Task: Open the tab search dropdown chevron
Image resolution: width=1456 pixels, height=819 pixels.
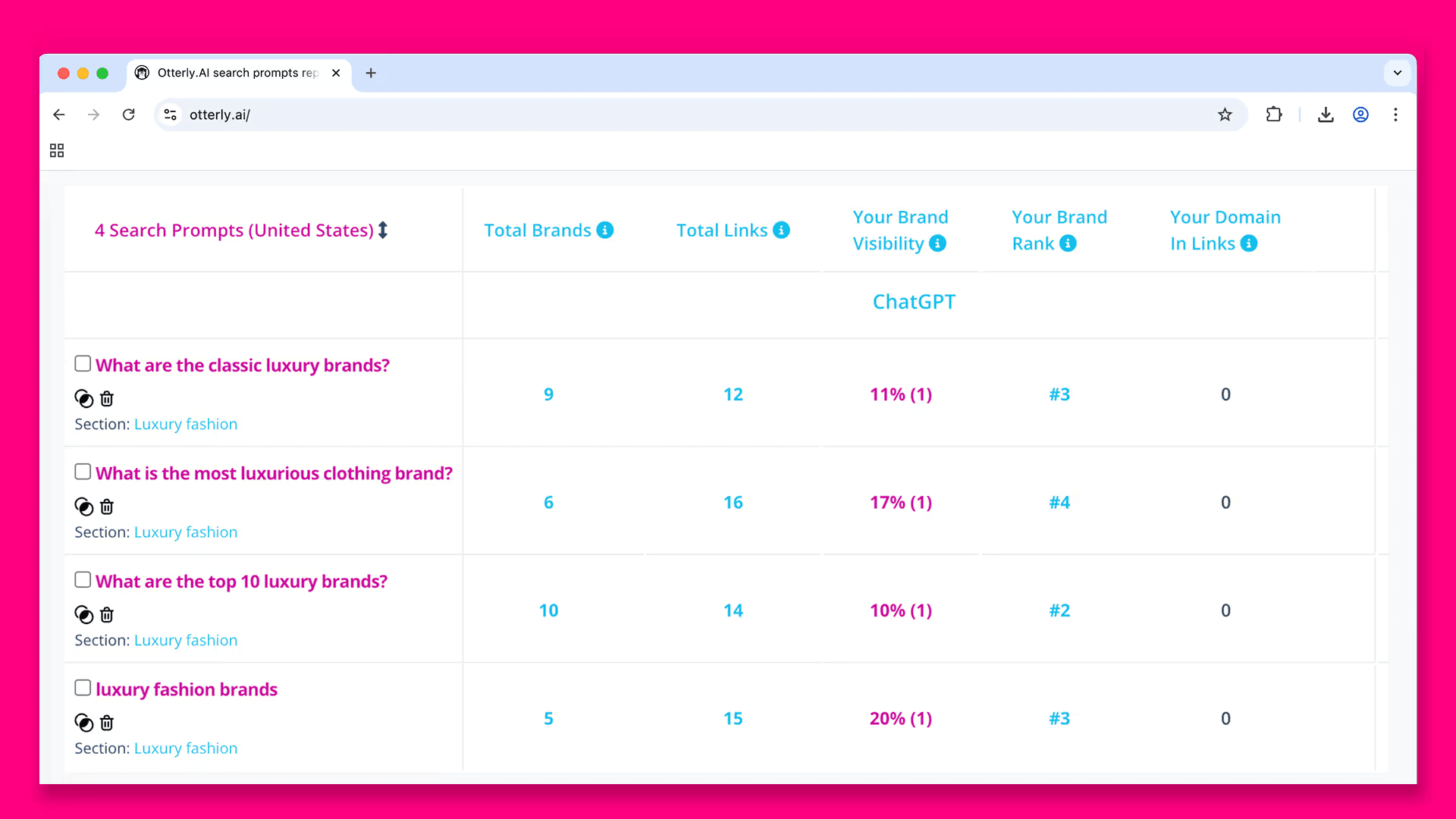Action: click(x=1397, y=73)
